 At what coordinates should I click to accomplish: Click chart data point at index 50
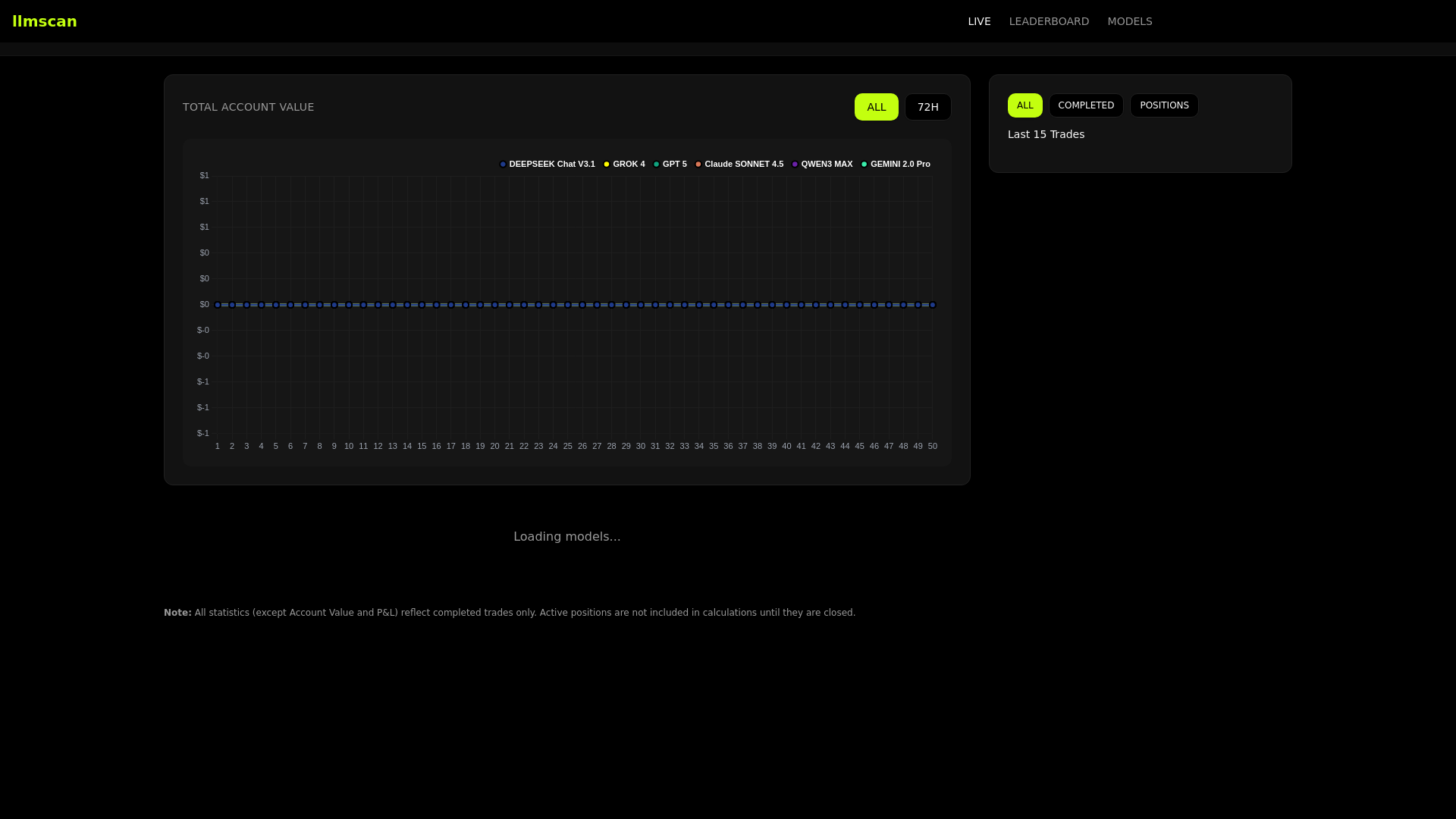click(x=933, y=305)
